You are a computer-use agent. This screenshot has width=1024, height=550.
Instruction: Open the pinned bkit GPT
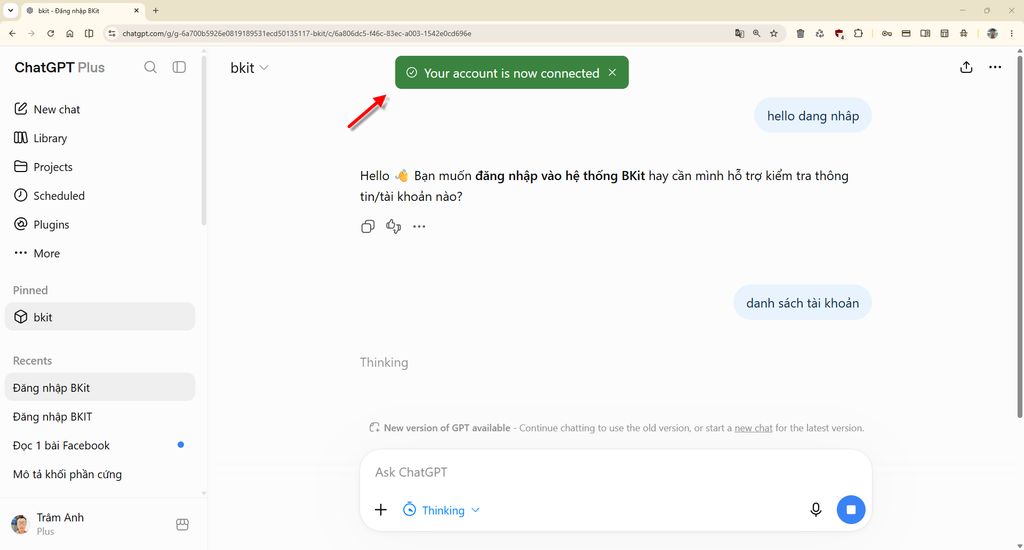(x=100, y=317)
